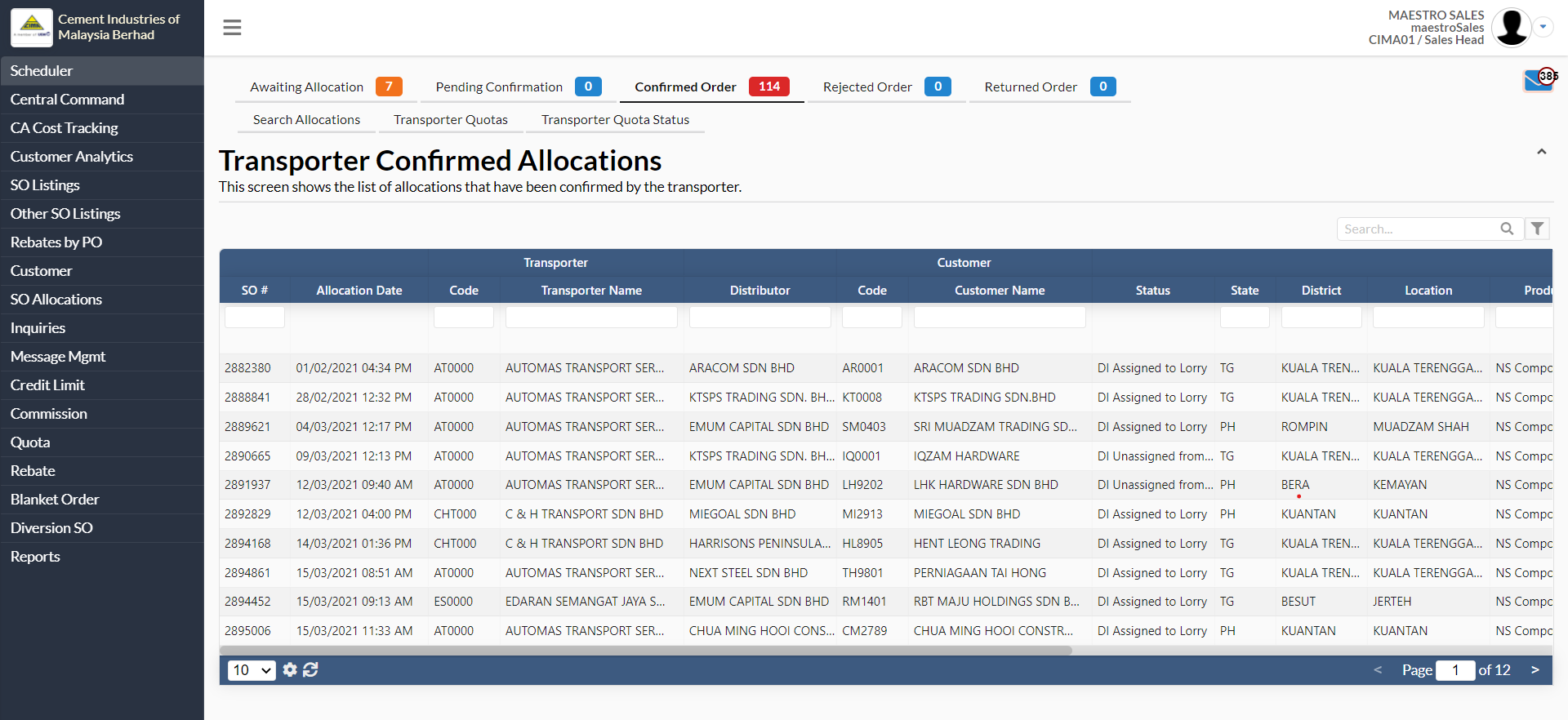Image resolution: width=1568 pixels, height=720 pixels.
Task: Open the page size dropdown
Action: click(252, 670)
